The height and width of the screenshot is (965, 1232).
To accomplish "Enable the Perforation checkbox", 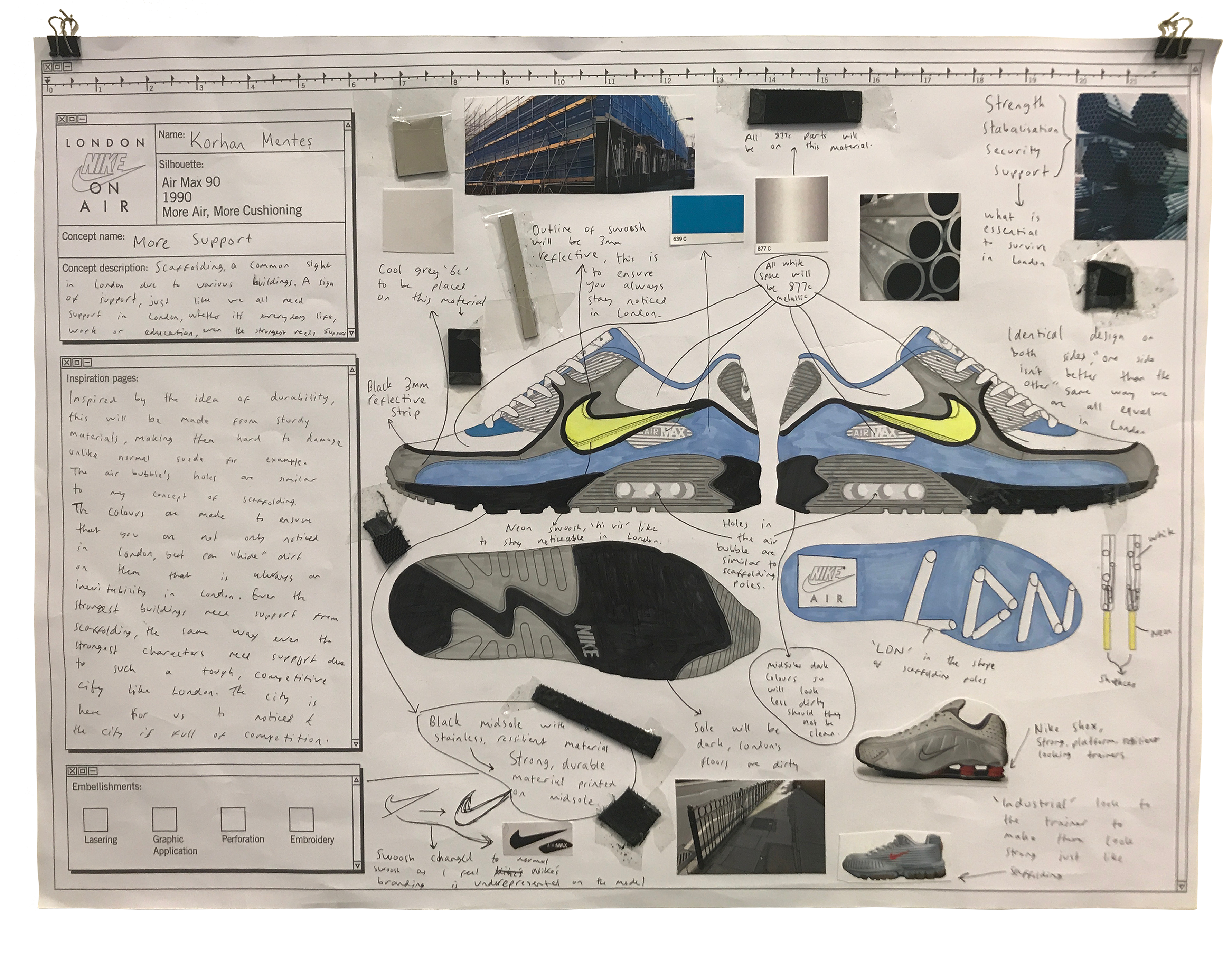I will (233, 819).
